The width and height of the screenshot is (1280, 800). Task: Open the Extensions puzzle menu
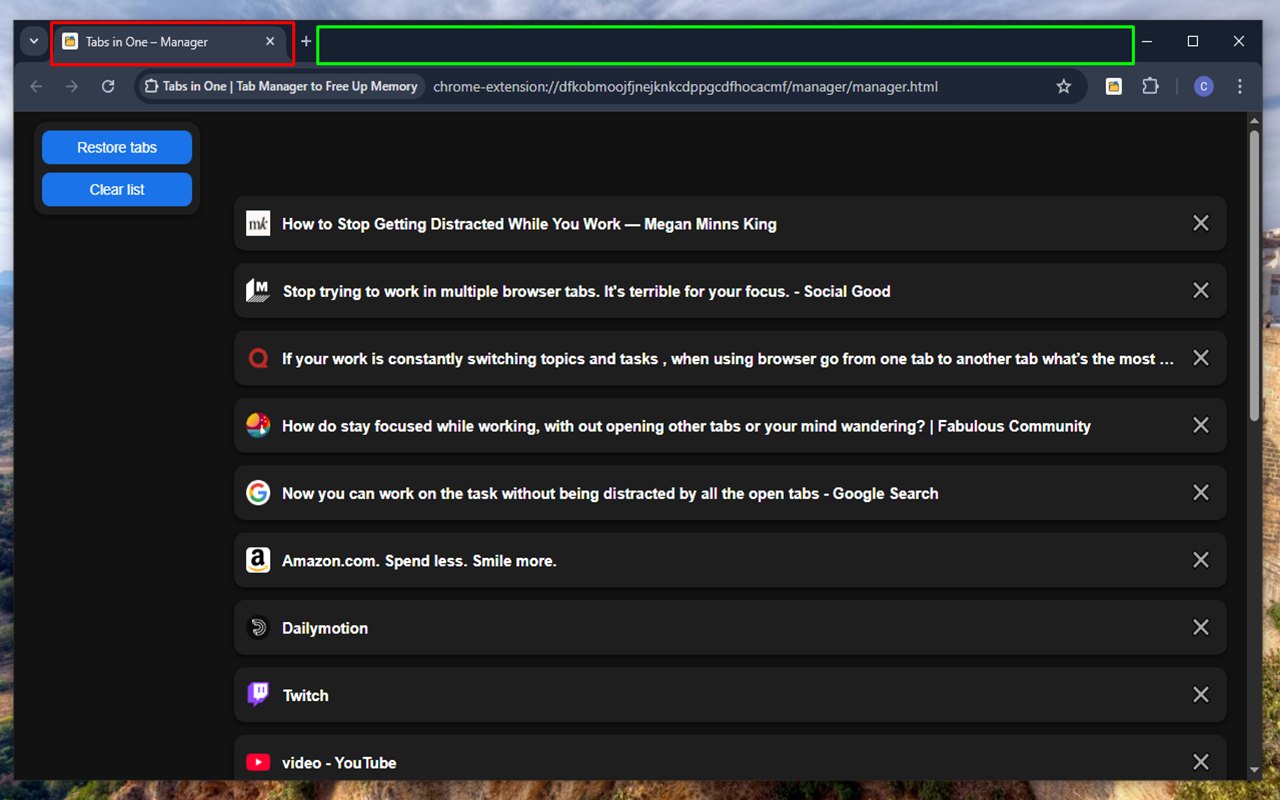(1150, 86)
